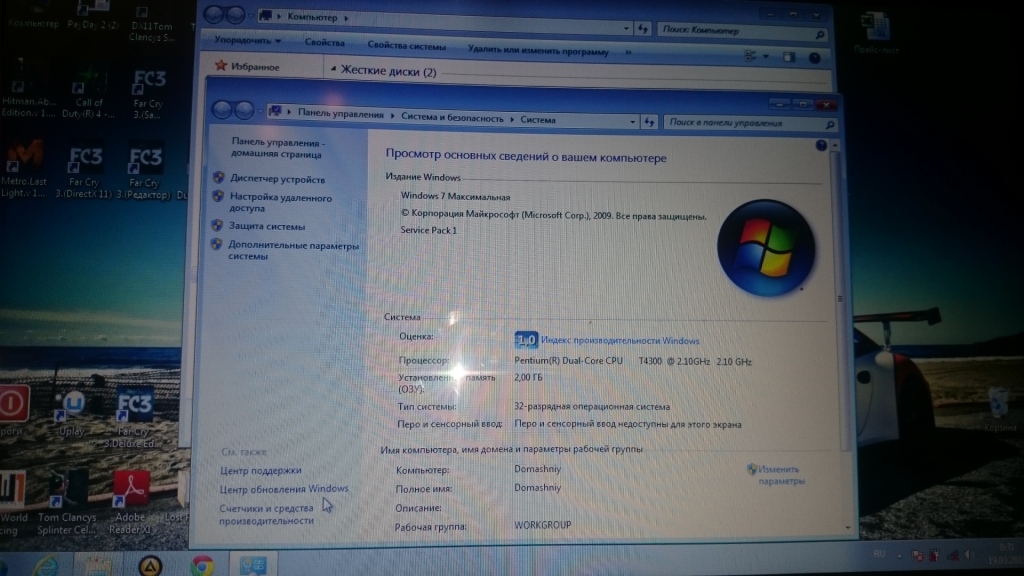
Task: Click Удалить или изменить программу toolbar item
Action: tap(537, 48)
